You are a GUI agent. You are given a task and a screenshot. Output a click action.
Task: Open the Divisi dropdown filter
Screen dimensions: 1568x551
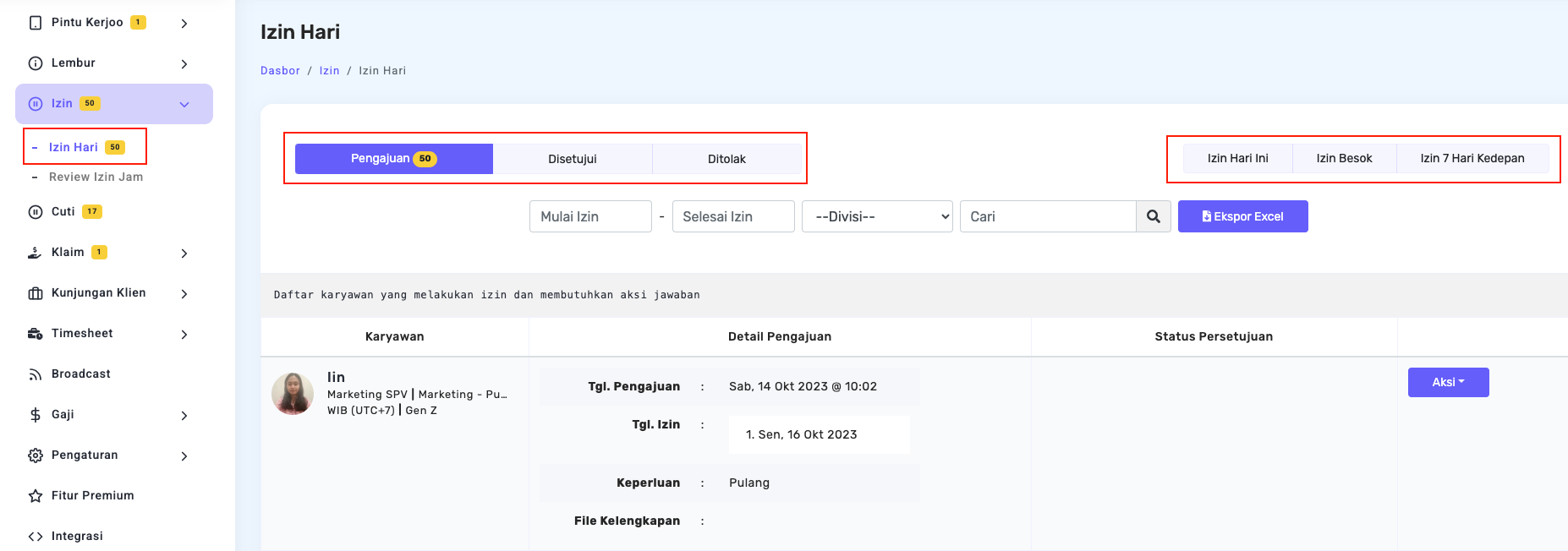[877, 216]
